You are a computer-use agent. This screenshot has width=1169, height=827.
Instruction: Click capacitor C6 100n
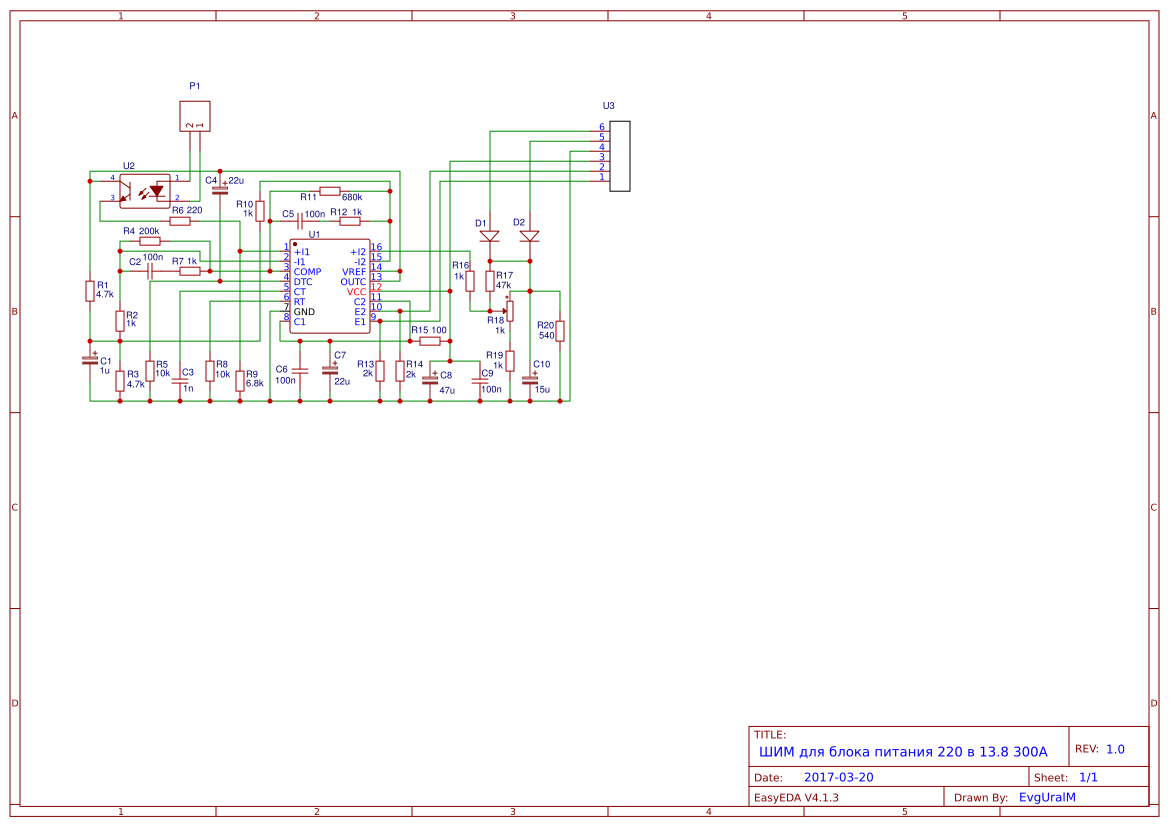click(300, 371)
